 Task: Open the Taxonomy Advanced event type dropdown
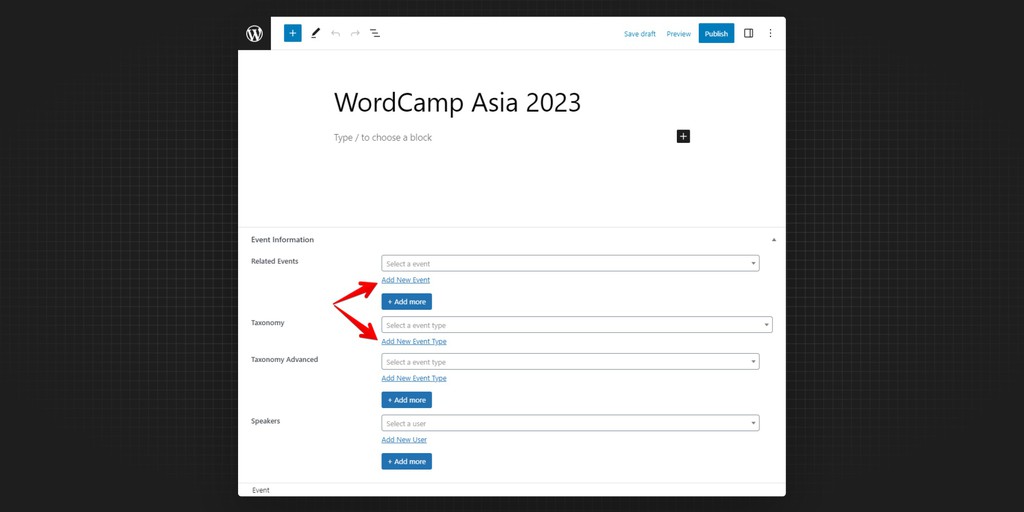[570, 362]
